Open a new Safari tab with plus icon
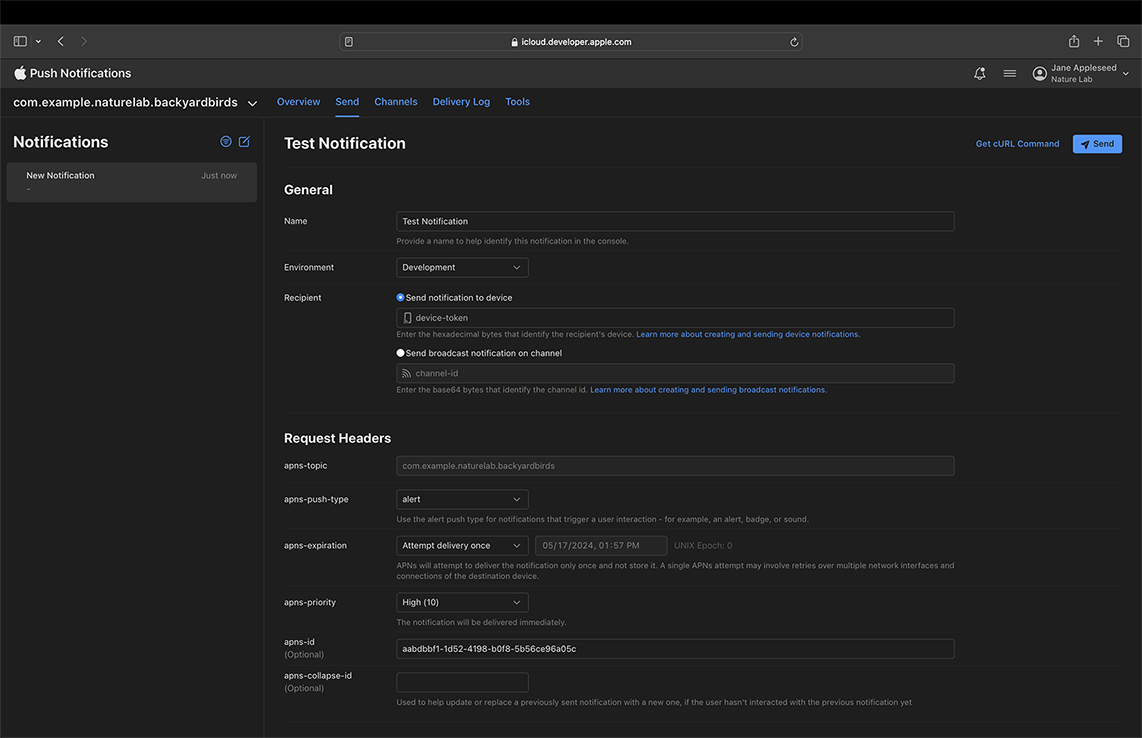This screenshot has height=738, width=1142. point(1098,42)
